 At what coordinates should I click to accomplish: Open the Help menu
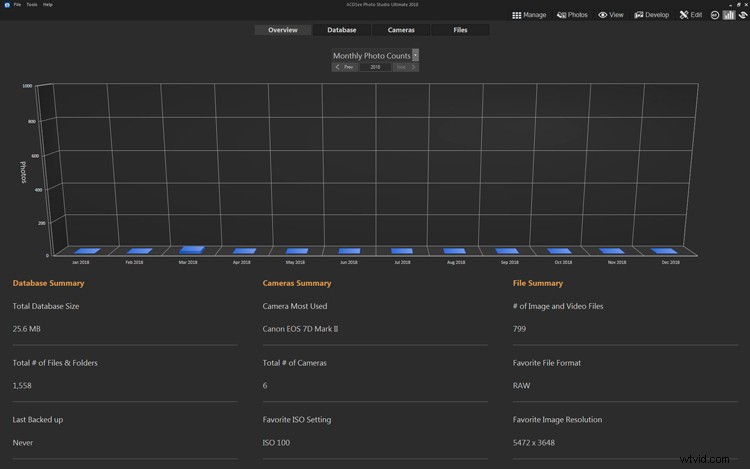click(48, 5)
